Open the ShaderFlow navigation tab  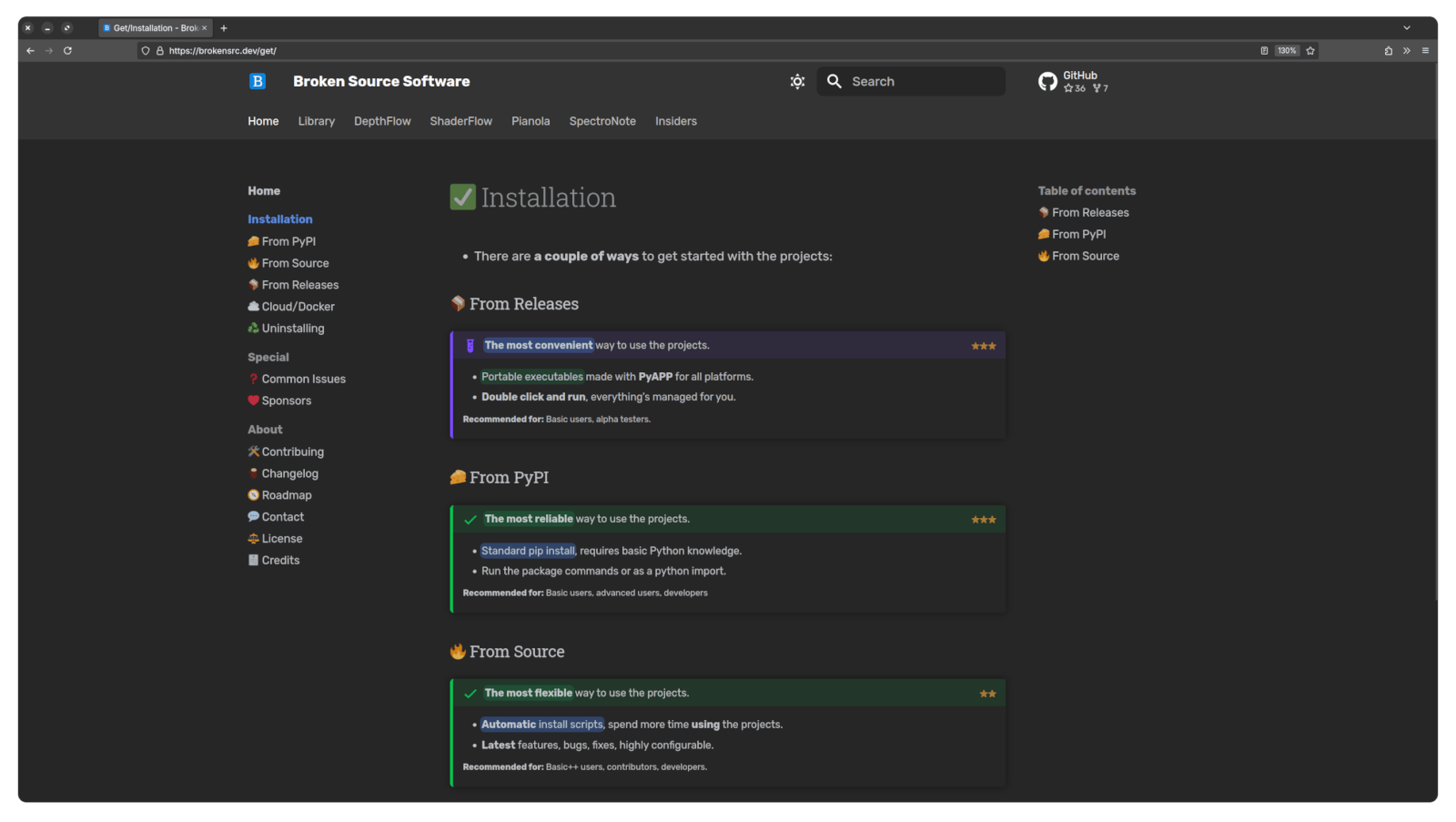[x=460, y=121]
